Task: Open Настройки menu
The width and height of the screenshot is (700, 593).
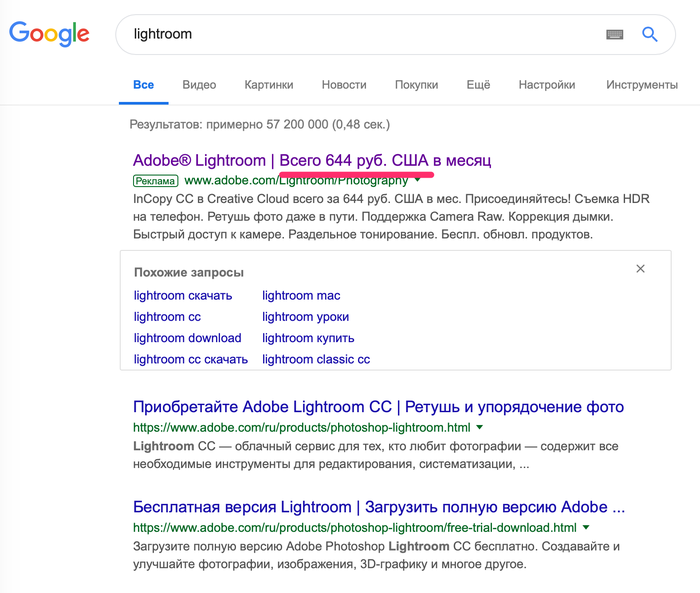Action: [x=547, y=85]
